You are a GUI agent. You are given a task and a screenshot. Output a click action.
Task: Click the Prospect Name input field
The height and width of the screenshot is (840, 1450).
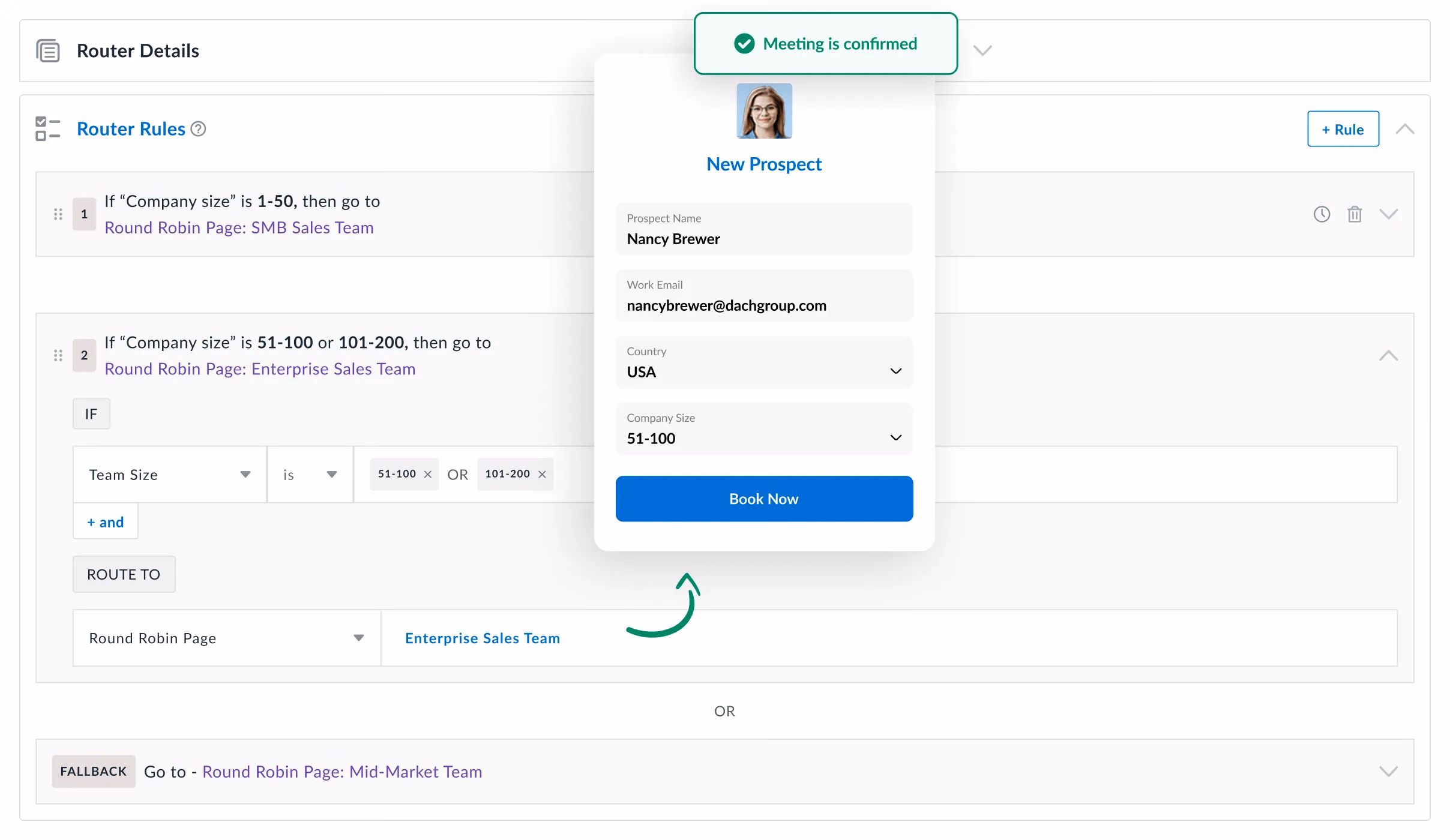click(x=764, y=230)
